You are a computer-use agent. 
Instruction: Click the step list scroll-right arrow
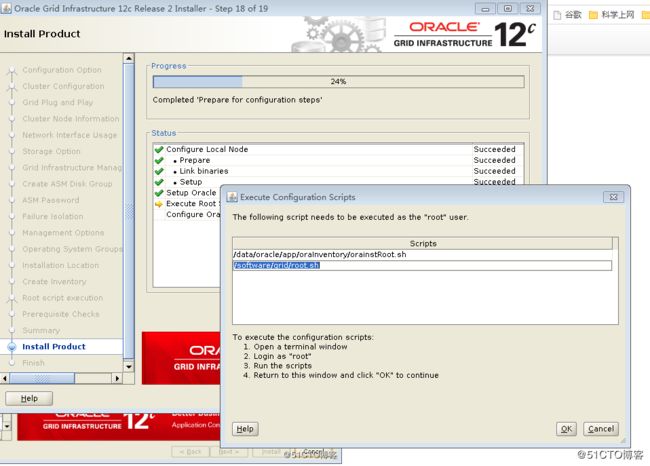click(117, 378)
